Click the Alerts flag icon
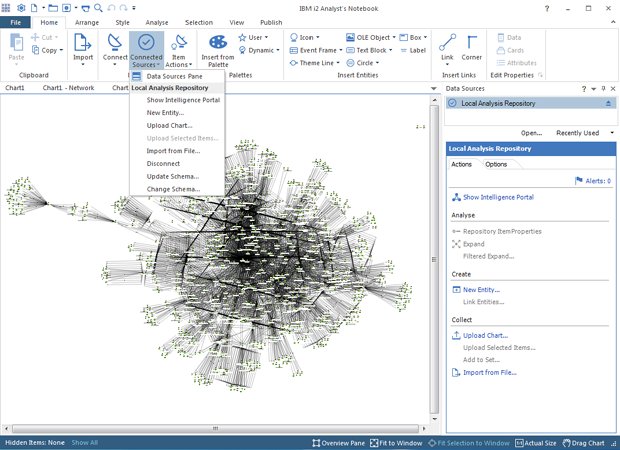Image resolution: width=620 pixels, height=450 pixels. point(579,180)
